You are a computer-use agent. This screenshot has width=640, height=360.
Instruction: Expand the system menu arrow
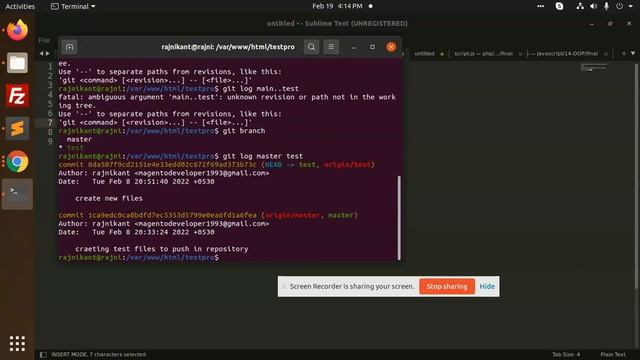[631, 6]
